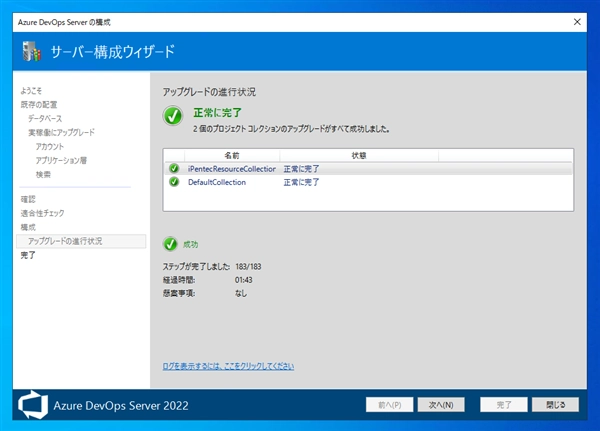Select 確認 step in the sidebar
Screen dimensions: 600x431
[28, 199]
